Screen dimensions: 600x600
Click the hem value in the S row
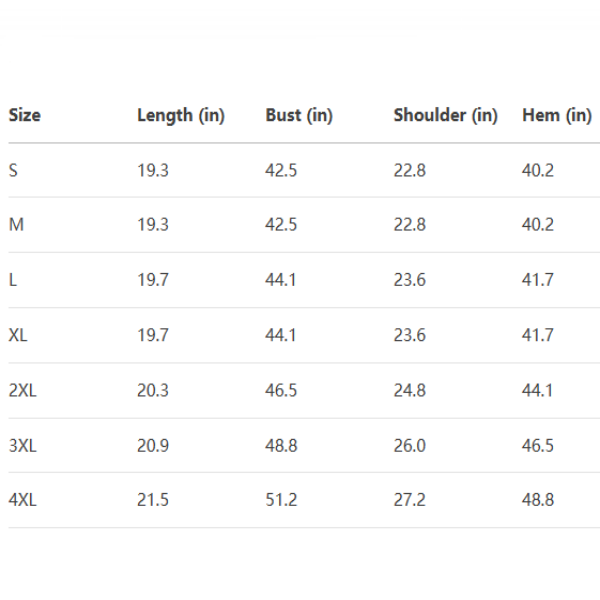coord(538,170)
